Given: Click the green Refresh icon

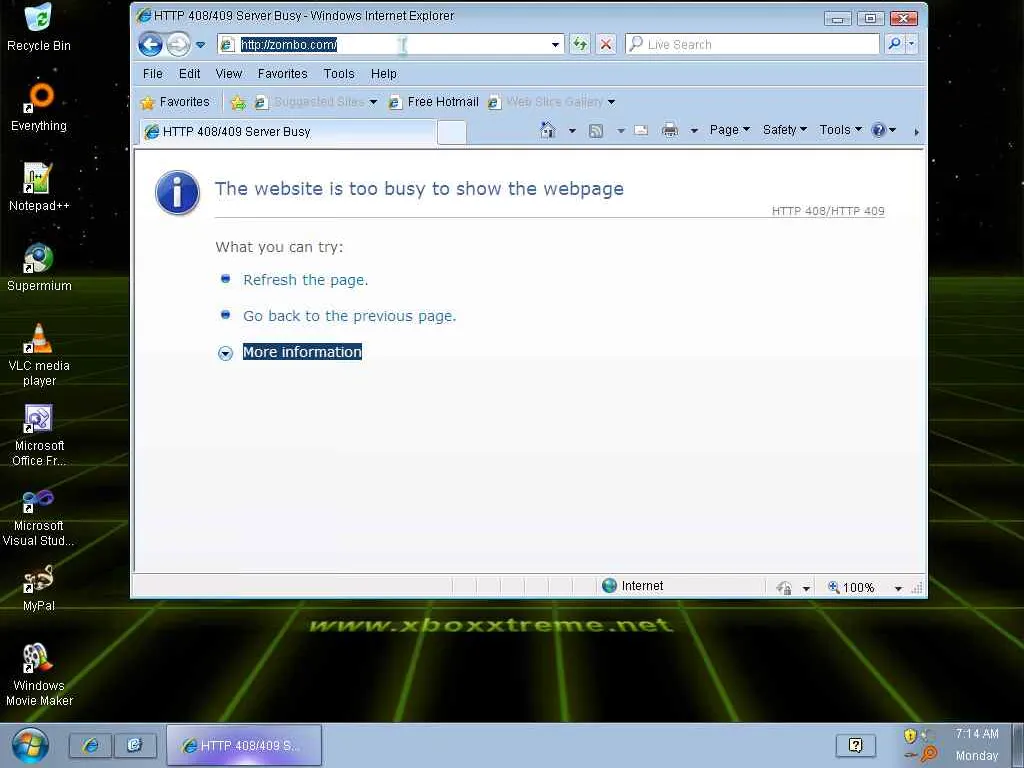Looking at the screenshot, I should (x=579, y=44).
